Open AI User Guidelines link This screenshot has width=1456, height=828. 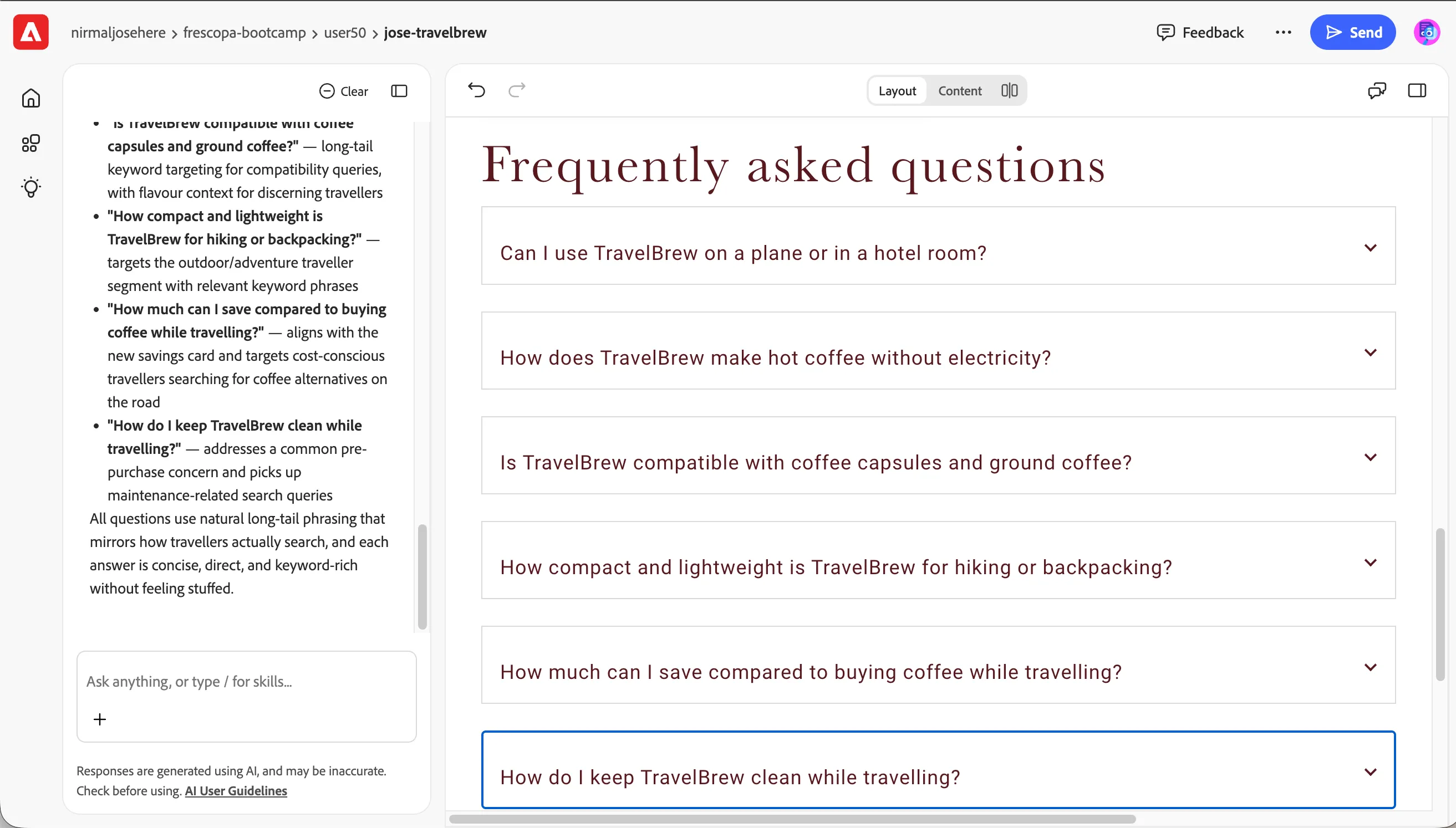(x=236, y=790)
